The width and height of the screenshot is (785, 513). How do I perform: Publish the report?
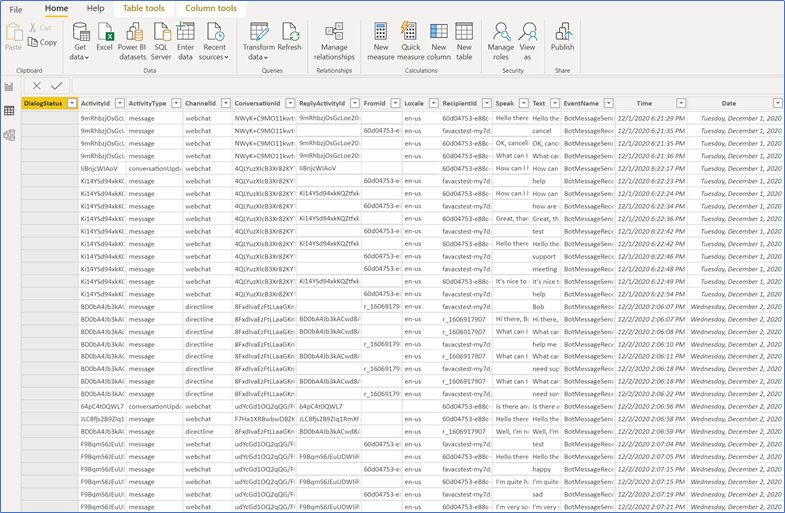[x=563, y=32]
